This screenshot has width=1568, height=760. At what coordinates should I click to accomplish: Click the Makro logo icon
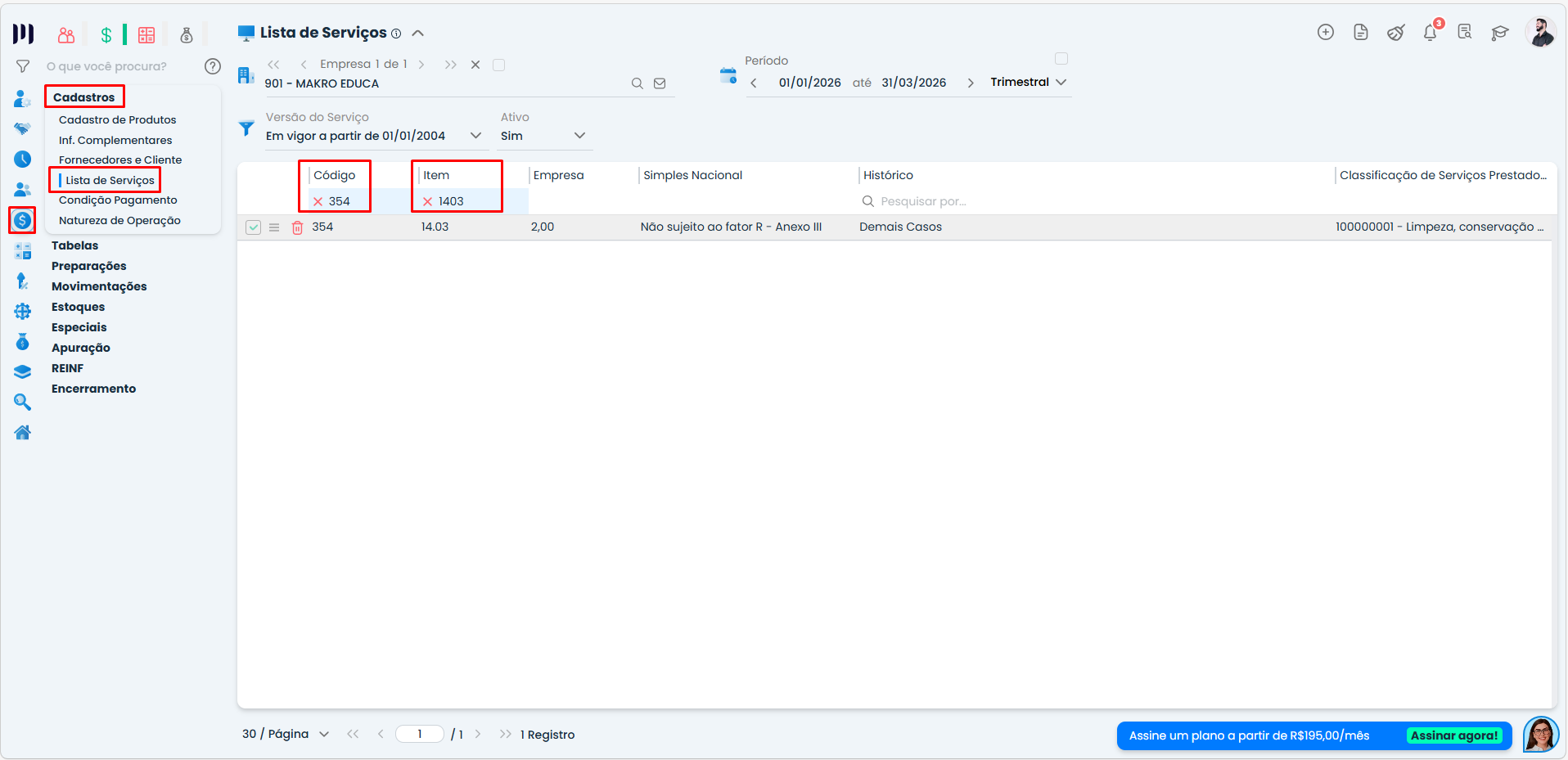pos(23,34)
